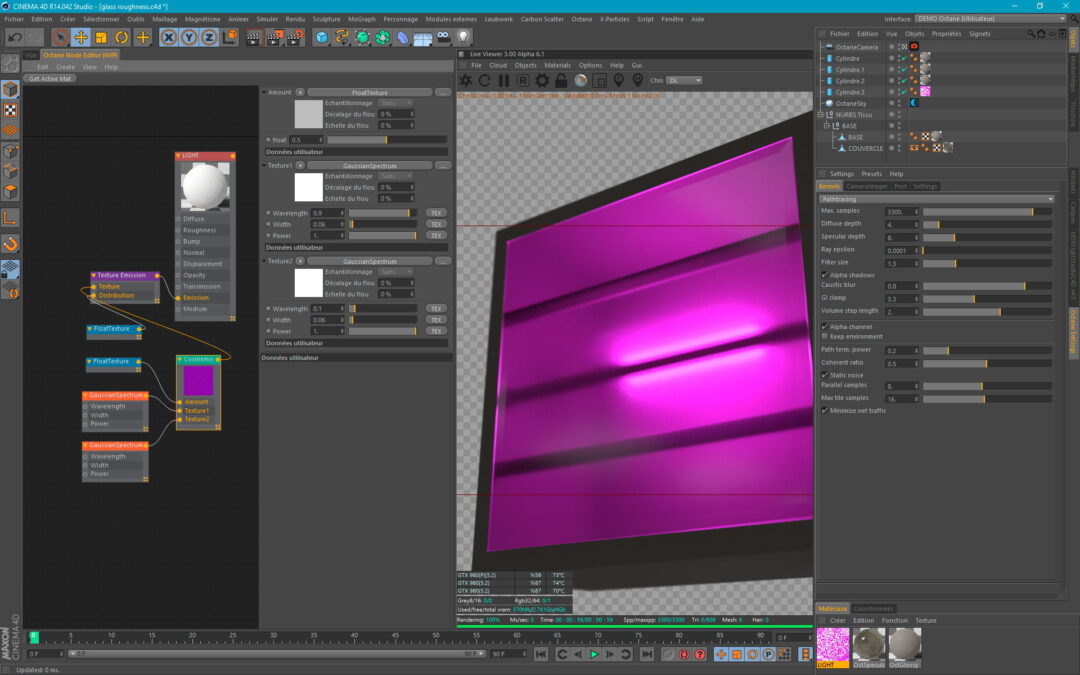1080x675 pixels.
Task: Open the MoGraph menu
Action: (361, 19)
